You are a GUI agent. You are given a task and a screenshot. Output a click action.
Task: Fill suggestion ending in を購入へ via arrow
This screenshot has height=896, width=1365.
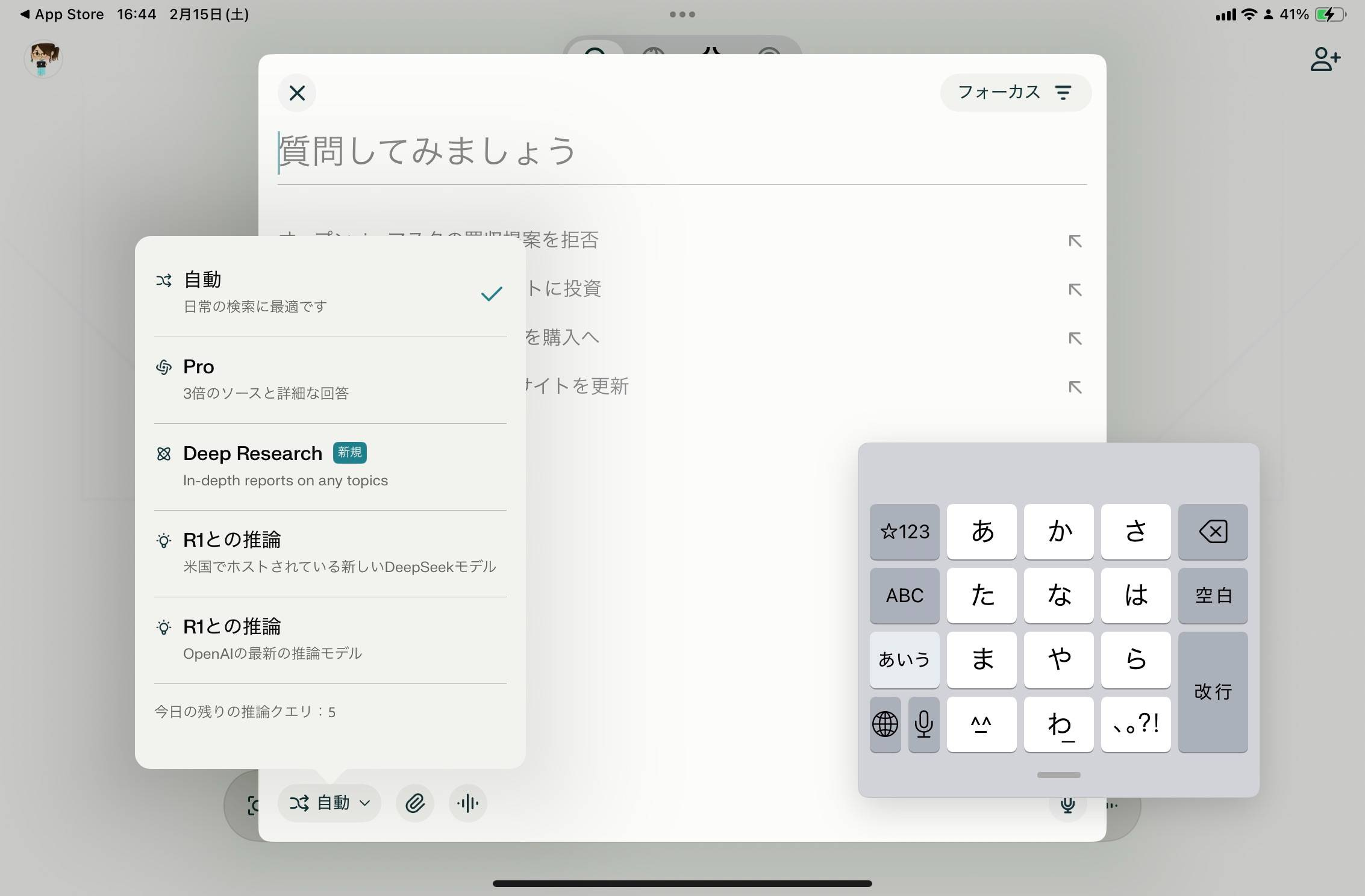[x=1075, y=338]
